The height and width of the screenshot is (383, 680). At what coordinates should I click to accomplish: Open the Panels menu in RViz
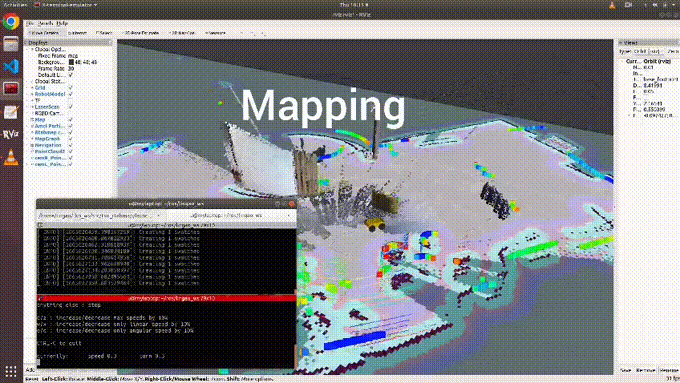(46, 23)
